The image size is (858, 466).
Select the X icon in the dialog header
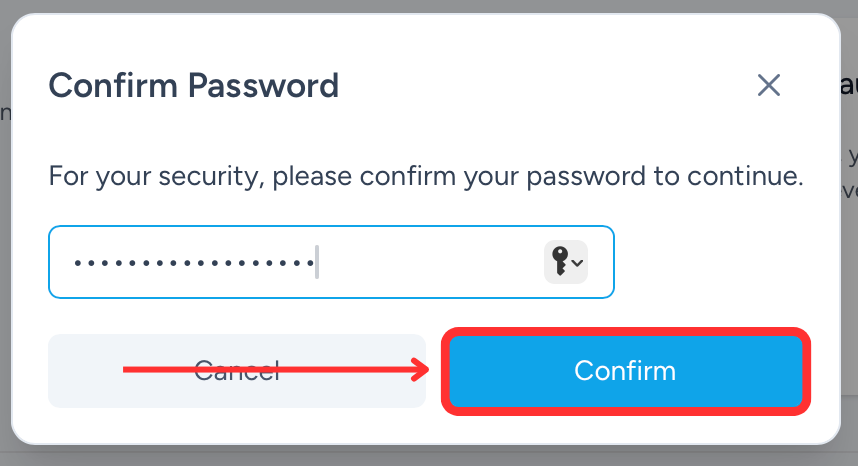pyautogui.click(x=769, y=85)
